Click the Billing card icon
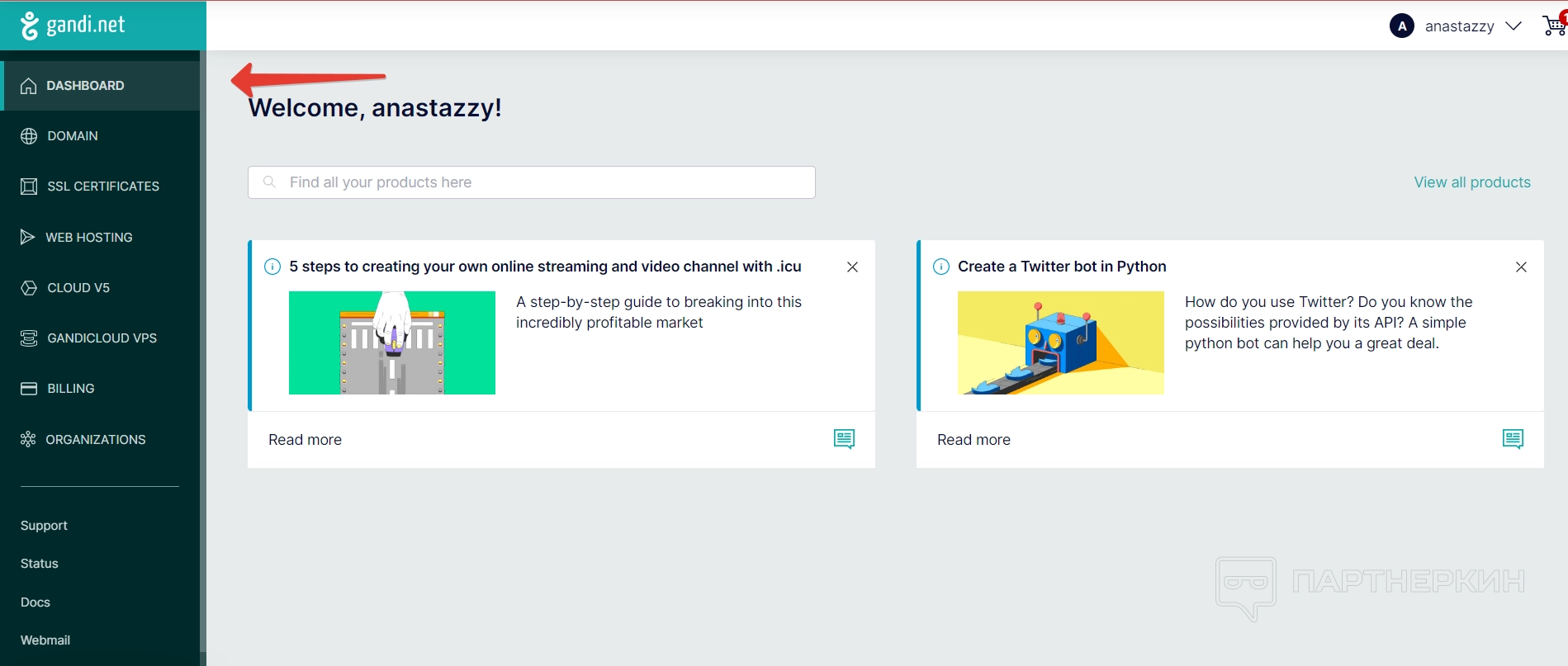Viewport: 1568px width, 666px height. [29, 389]
